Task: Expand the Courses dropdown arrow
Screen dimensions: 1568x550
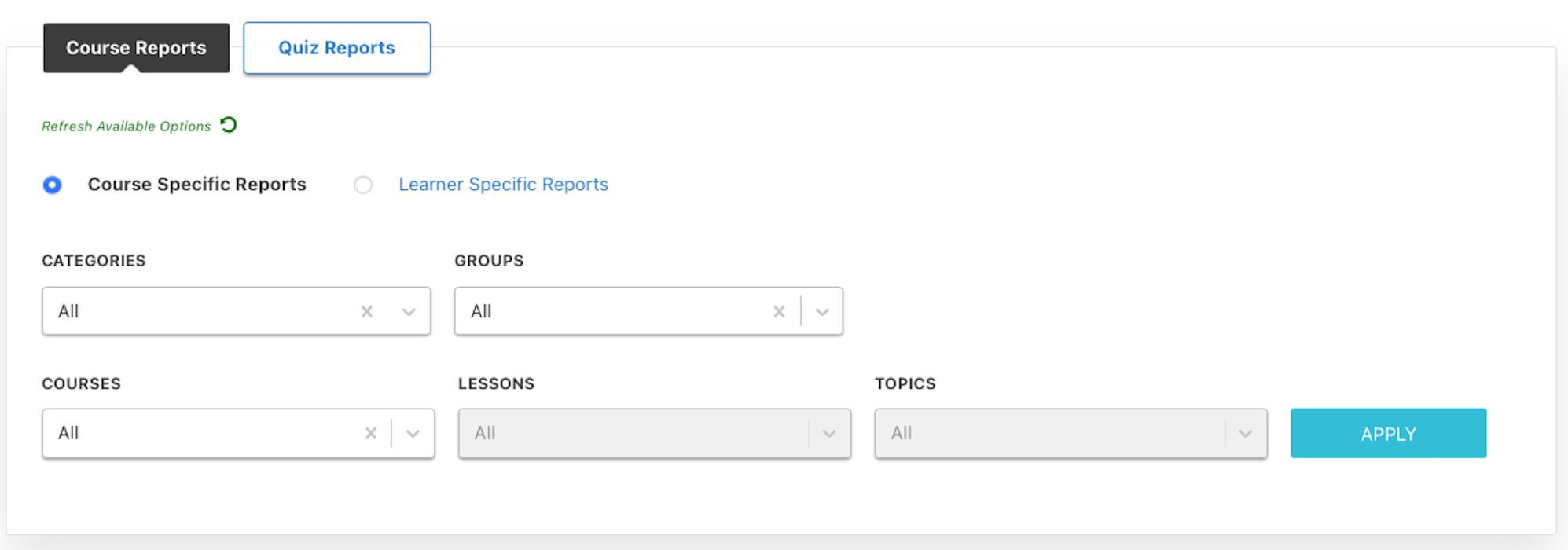Action: [413, 433]
